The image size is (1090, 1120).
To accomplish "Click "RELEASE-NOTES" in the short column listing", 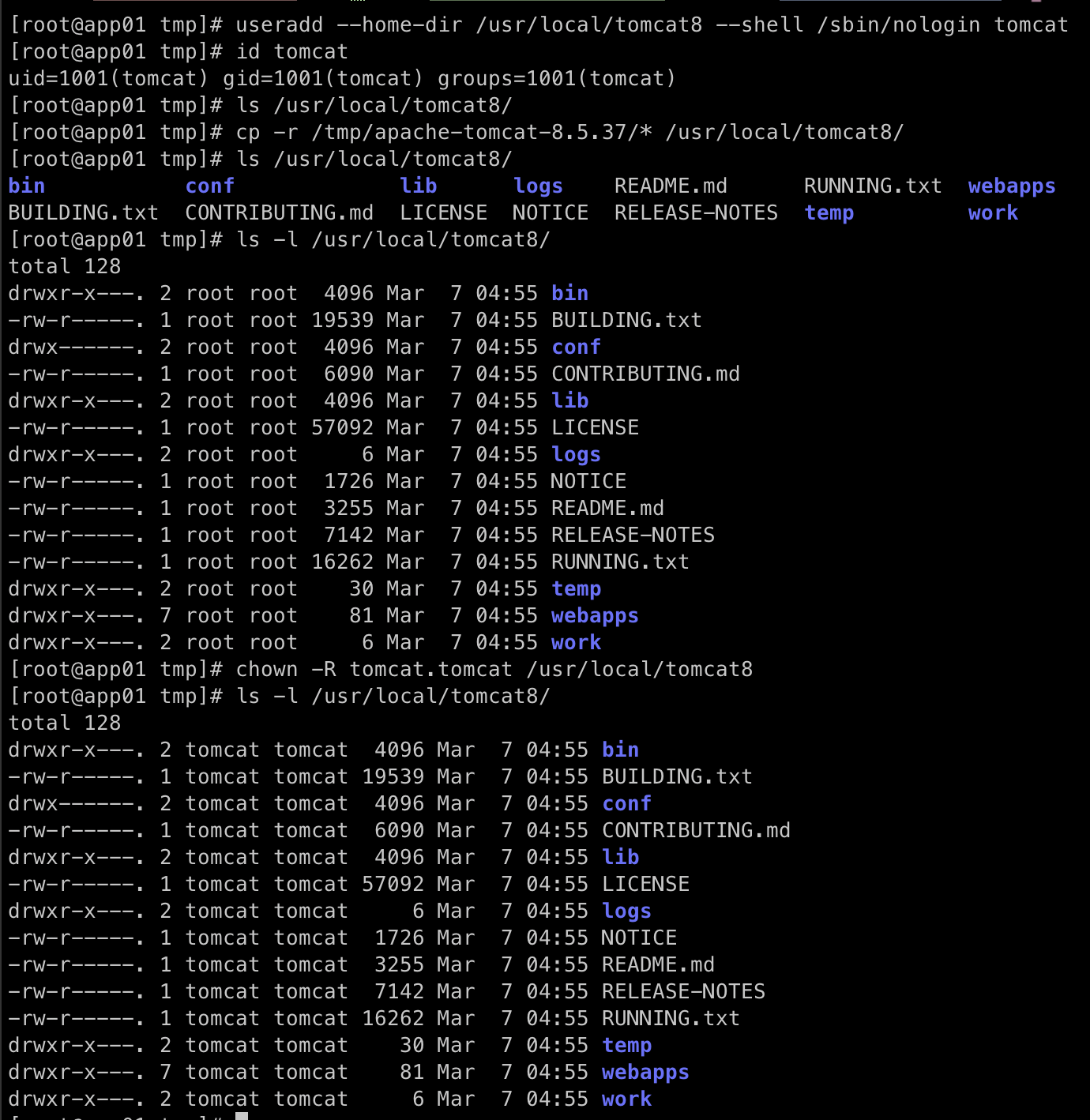I will coord(697,213).
